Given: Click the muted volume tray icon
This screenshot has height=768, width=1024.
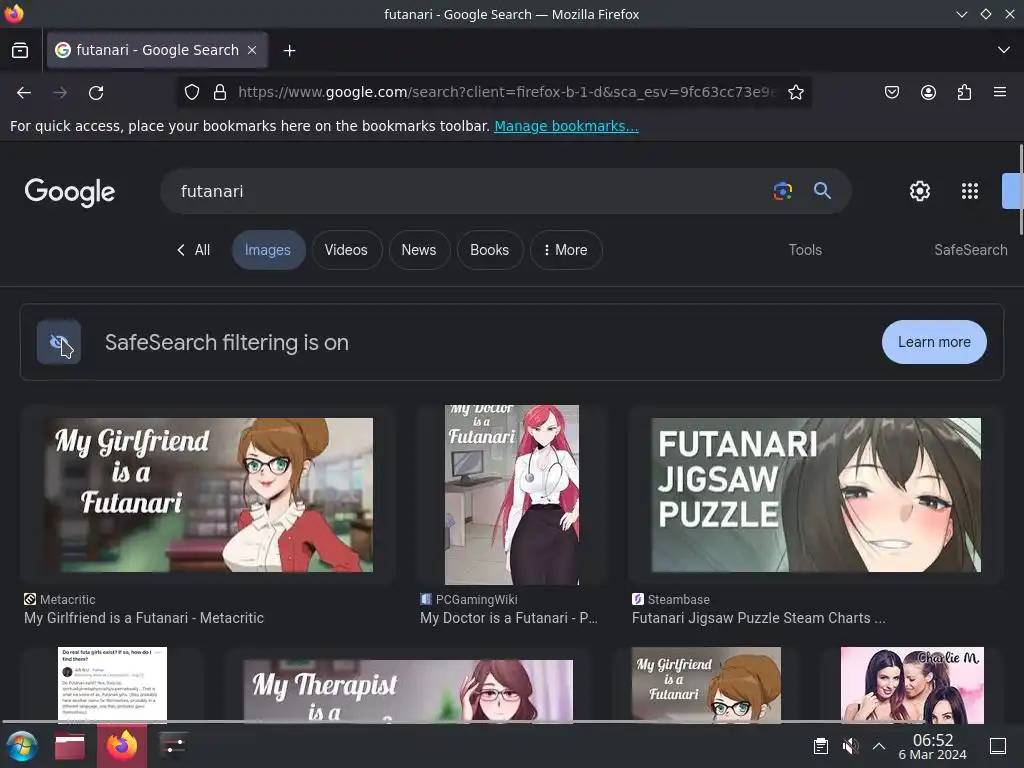Looking at the screenshot, I should coord(850,746).
